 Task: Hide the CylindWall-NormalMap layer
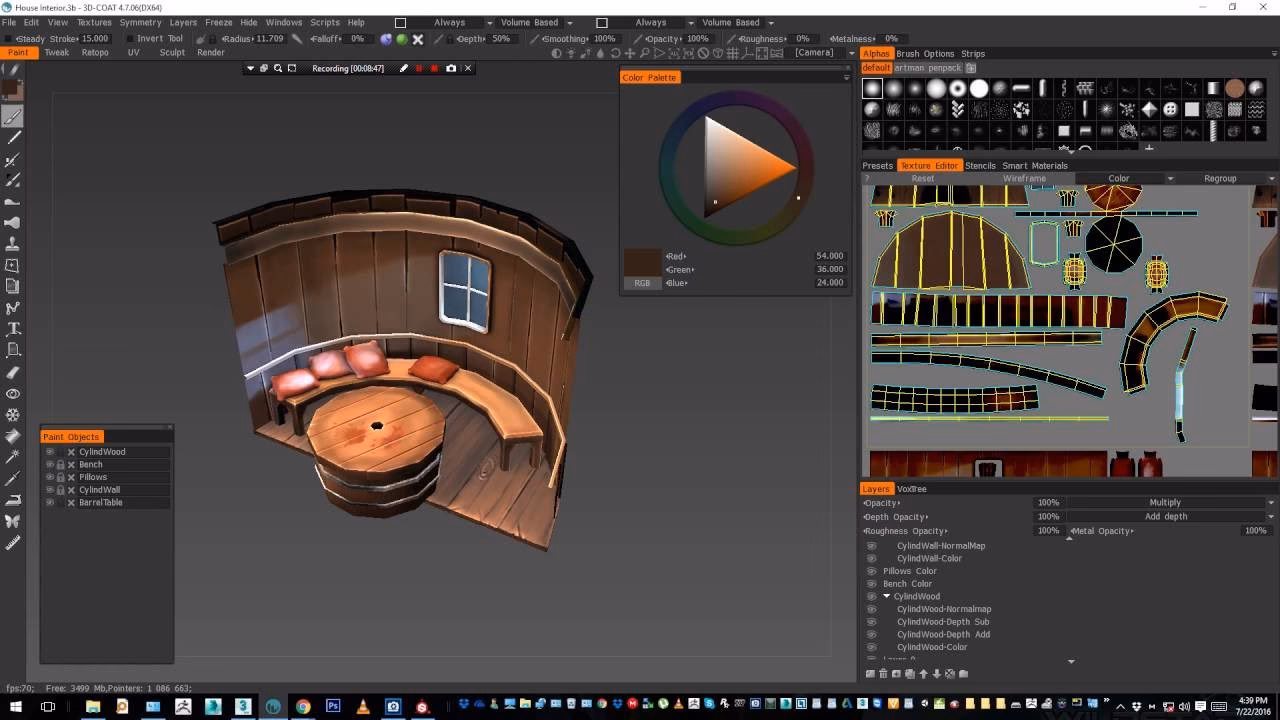point(870,545)
